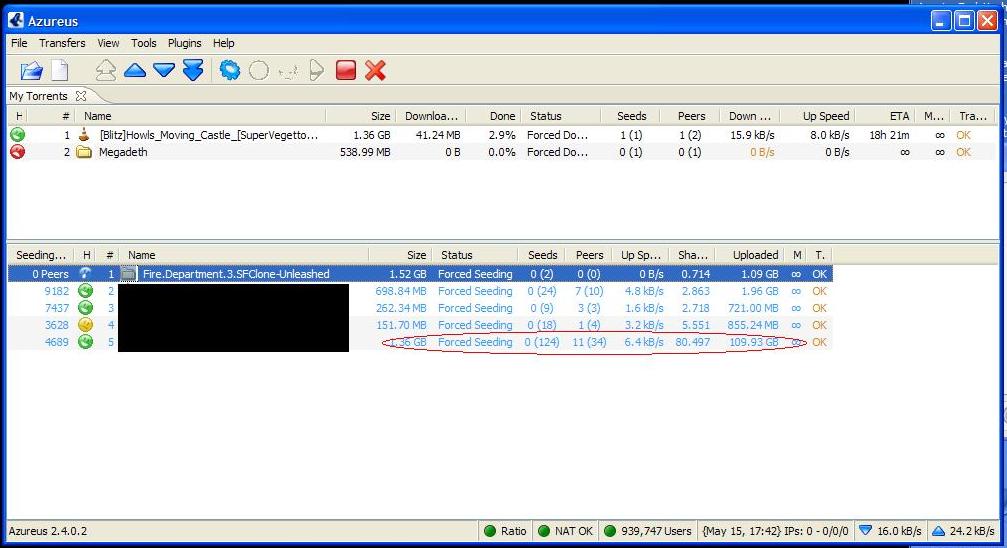Click the 855.24 MB uploaded value
1007x548 pixels.
753,325
